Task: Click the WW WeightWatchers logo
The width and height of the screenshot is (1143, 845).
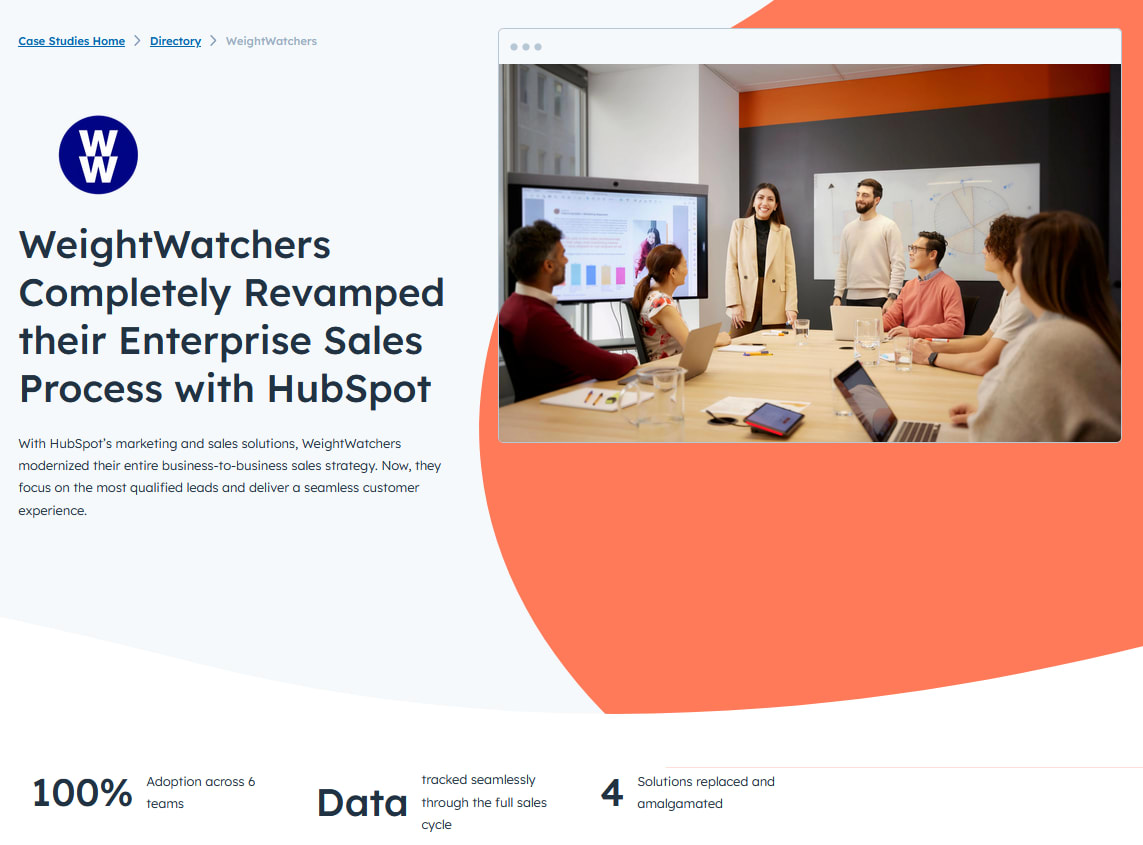Action: [x=98, y=155]
